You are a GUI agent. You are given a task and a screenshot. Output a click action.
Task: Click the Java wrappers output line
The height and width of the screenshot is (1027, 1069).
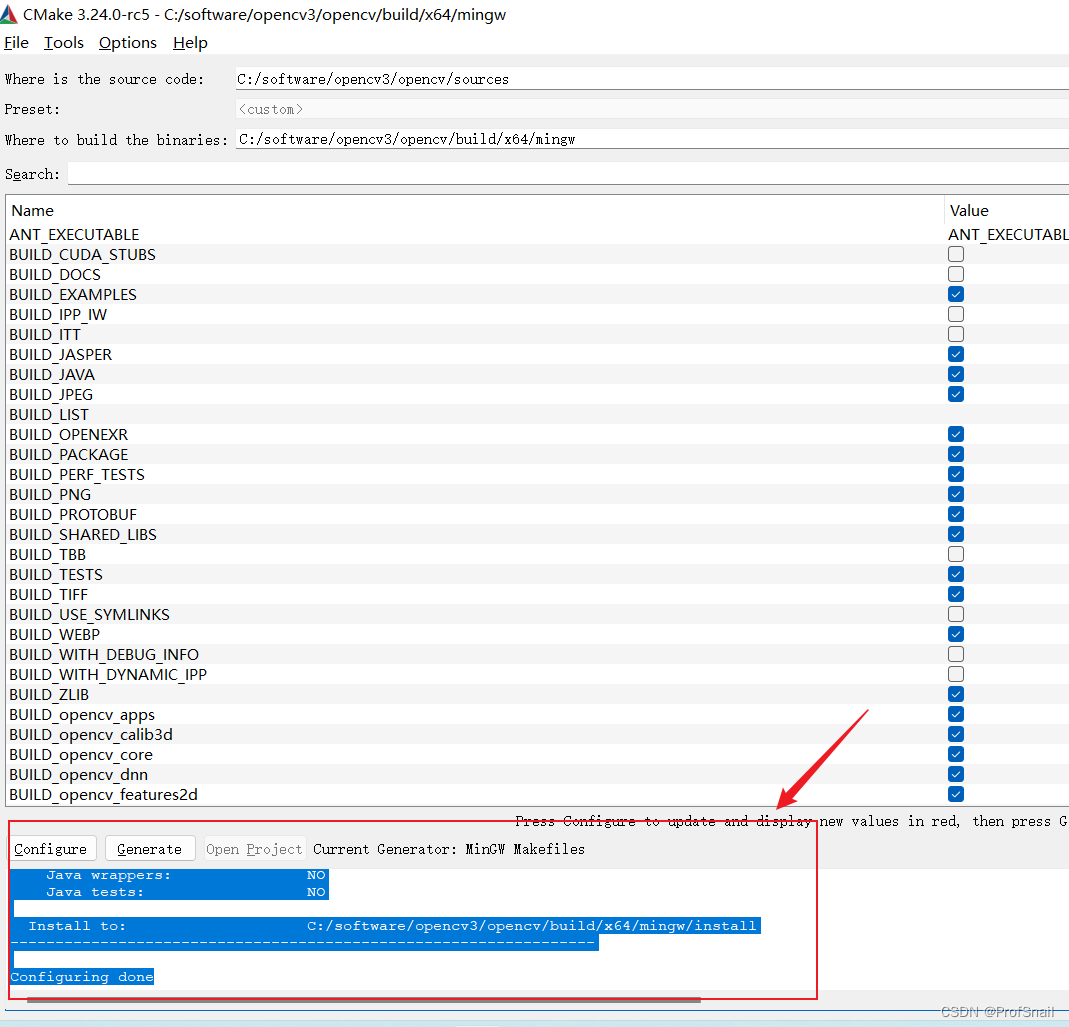tap(169, 875)
